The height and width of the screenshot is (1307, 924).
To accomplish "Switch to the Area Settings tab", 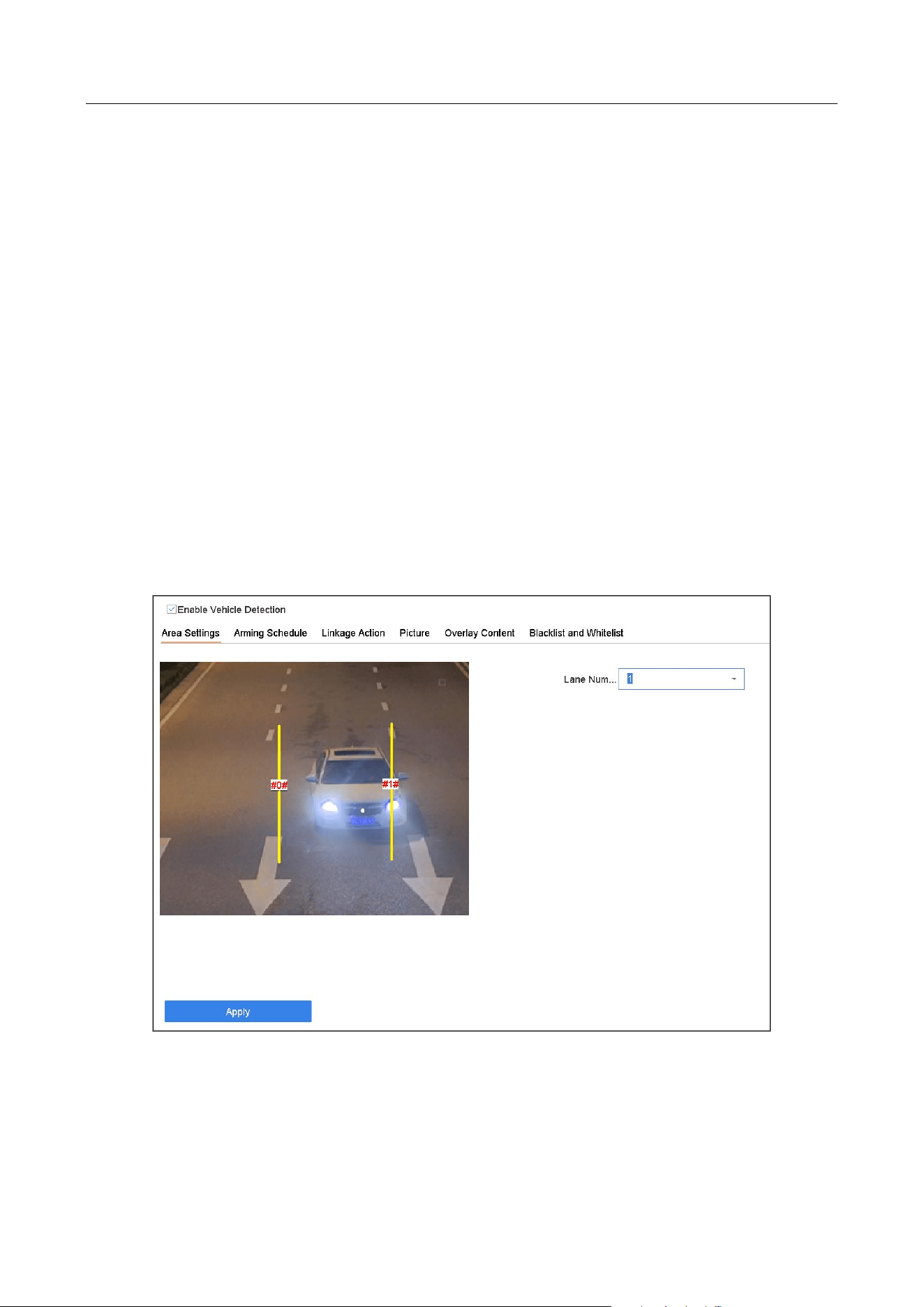I will pos(191,633).
